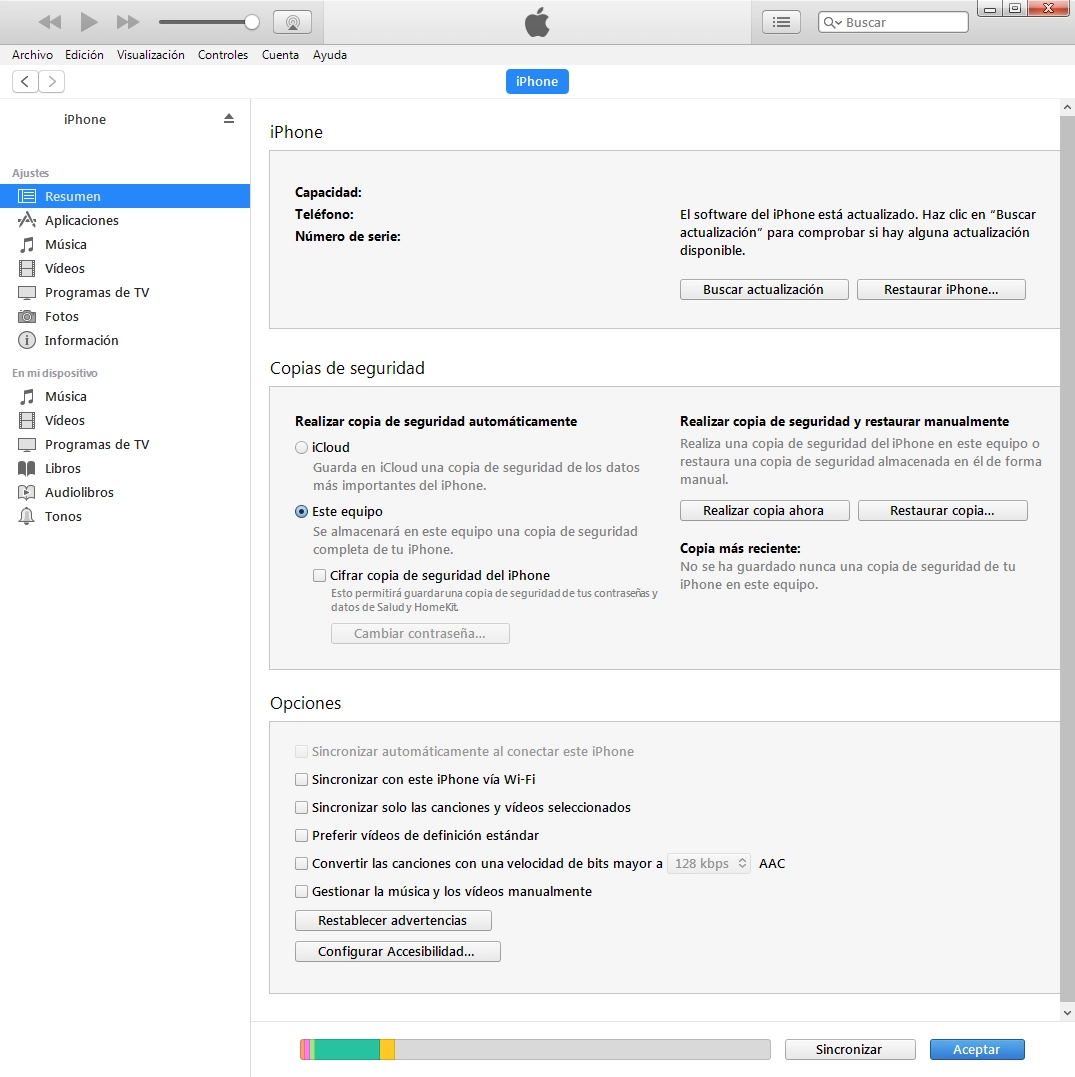Open the Visualización menu
The image size is (1075, 1077).
pos(150,55)
